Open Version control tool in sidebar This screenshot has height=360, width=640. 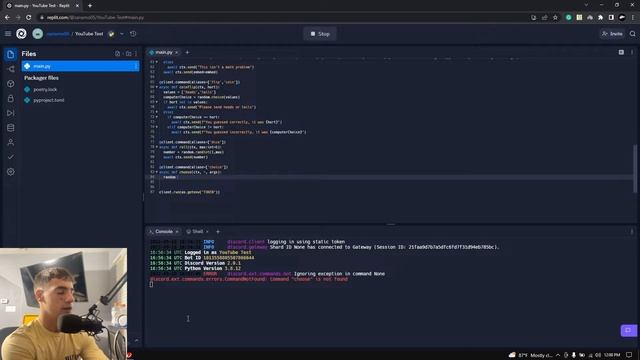[11, 69]
